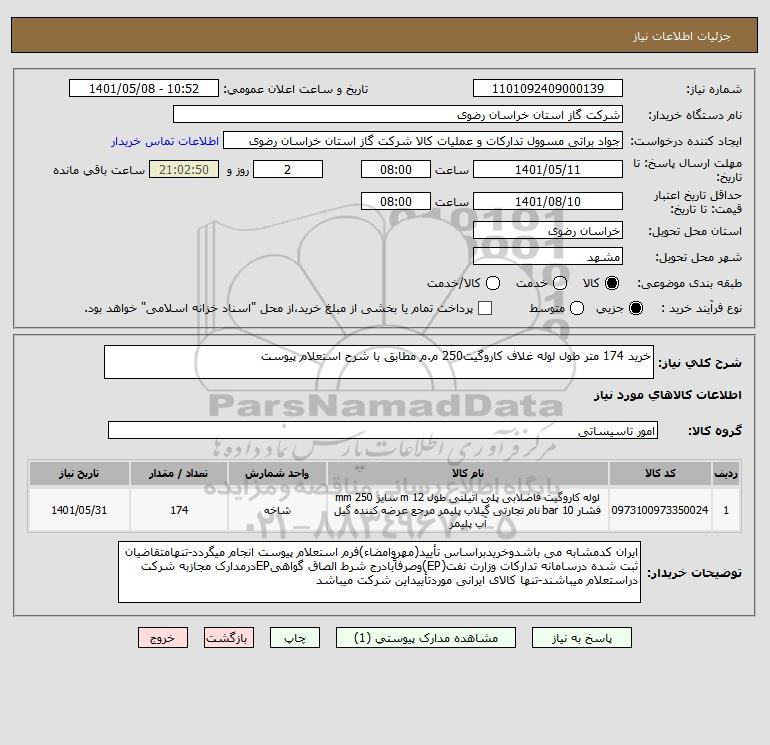Click the response deadline date 1401/05/11

[x=548, y=170]
